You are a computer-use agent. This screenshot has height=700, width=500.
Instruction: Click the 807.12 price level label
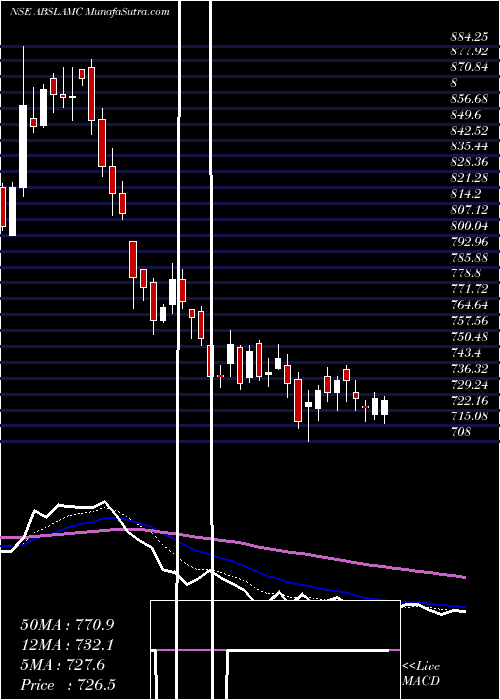point(469,209)
